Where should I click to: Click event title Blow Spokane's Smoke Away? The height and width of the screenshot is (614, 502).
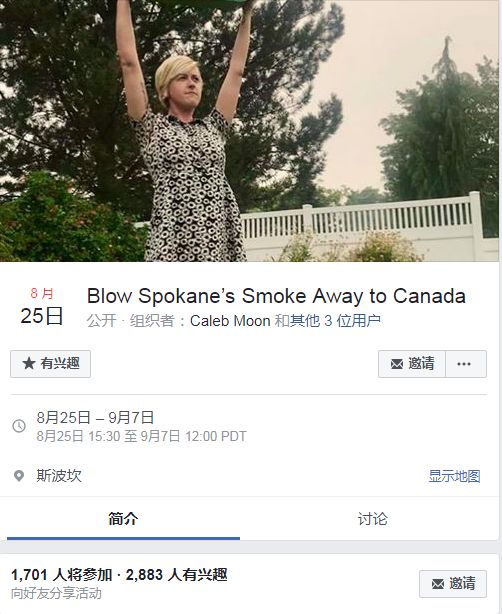point(276,296)
